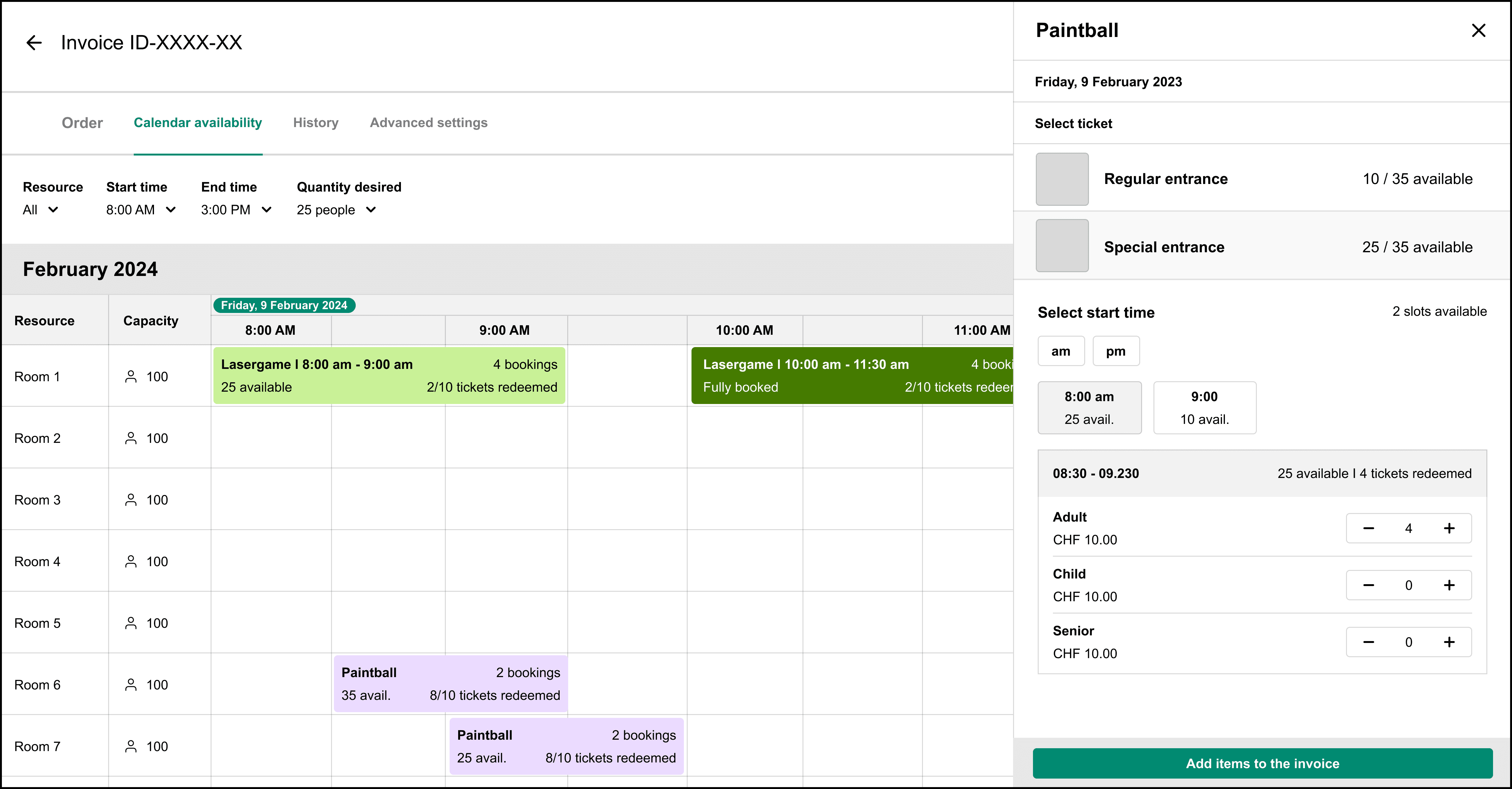Image resolution: width=1512 pixels, height=789 pixels.
Task: Click Add items to the invoice
Action: coord(1263,763)
